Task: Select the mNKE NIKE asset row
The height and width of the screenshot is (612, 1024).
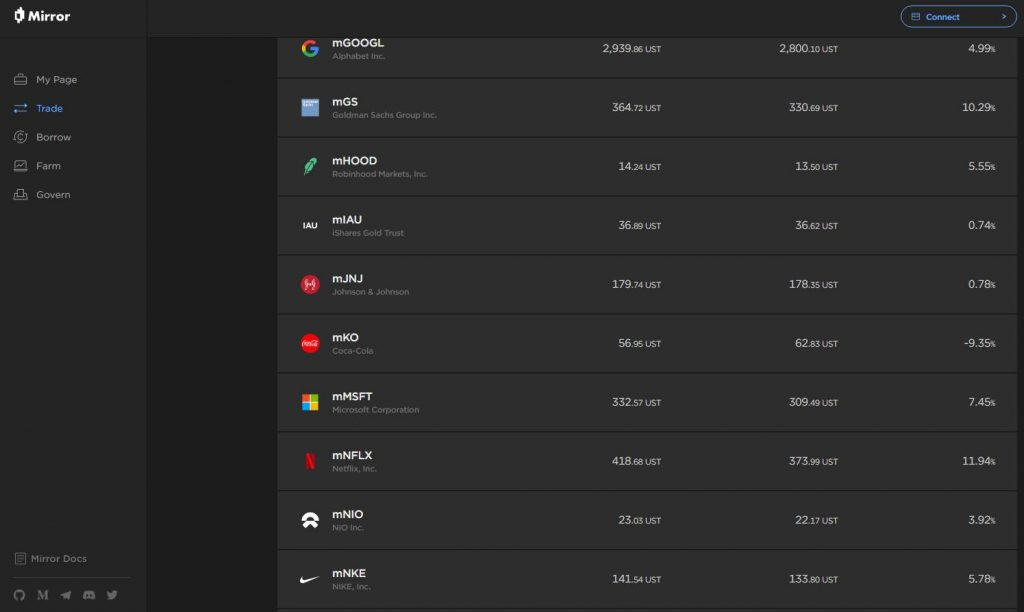Action: (648, 579)
